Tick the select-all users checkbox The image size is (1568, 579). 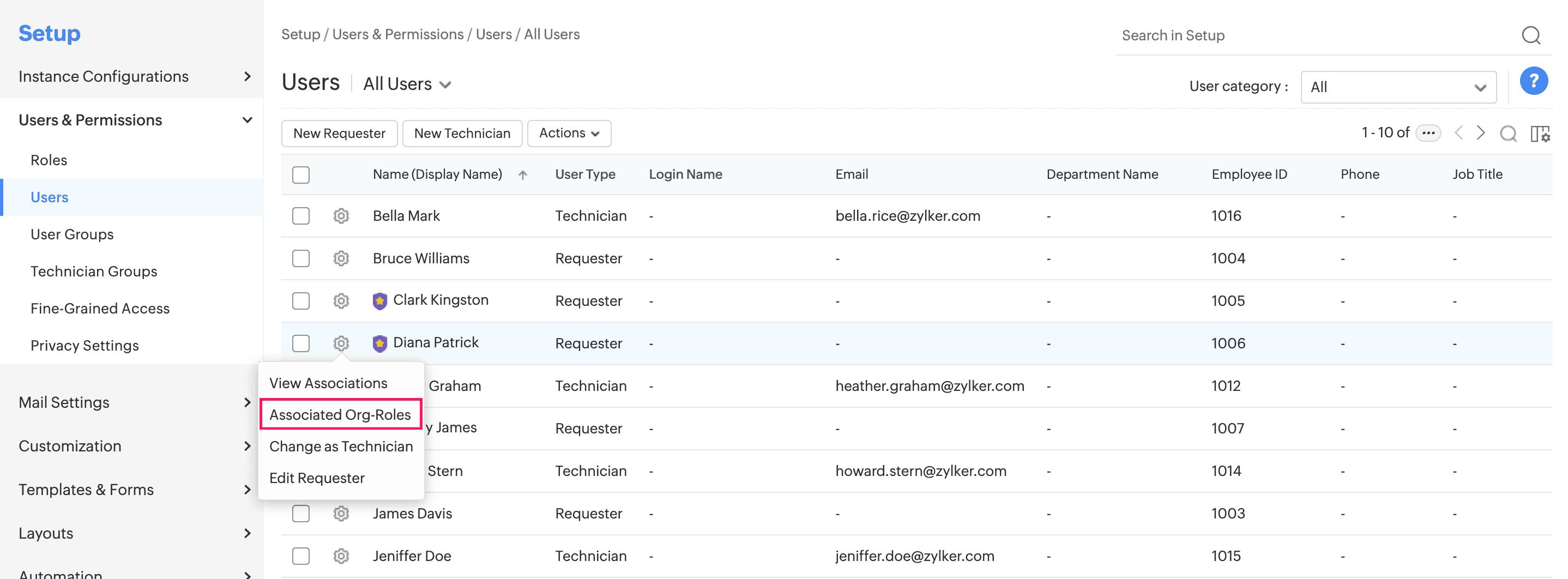pos(301,174)
